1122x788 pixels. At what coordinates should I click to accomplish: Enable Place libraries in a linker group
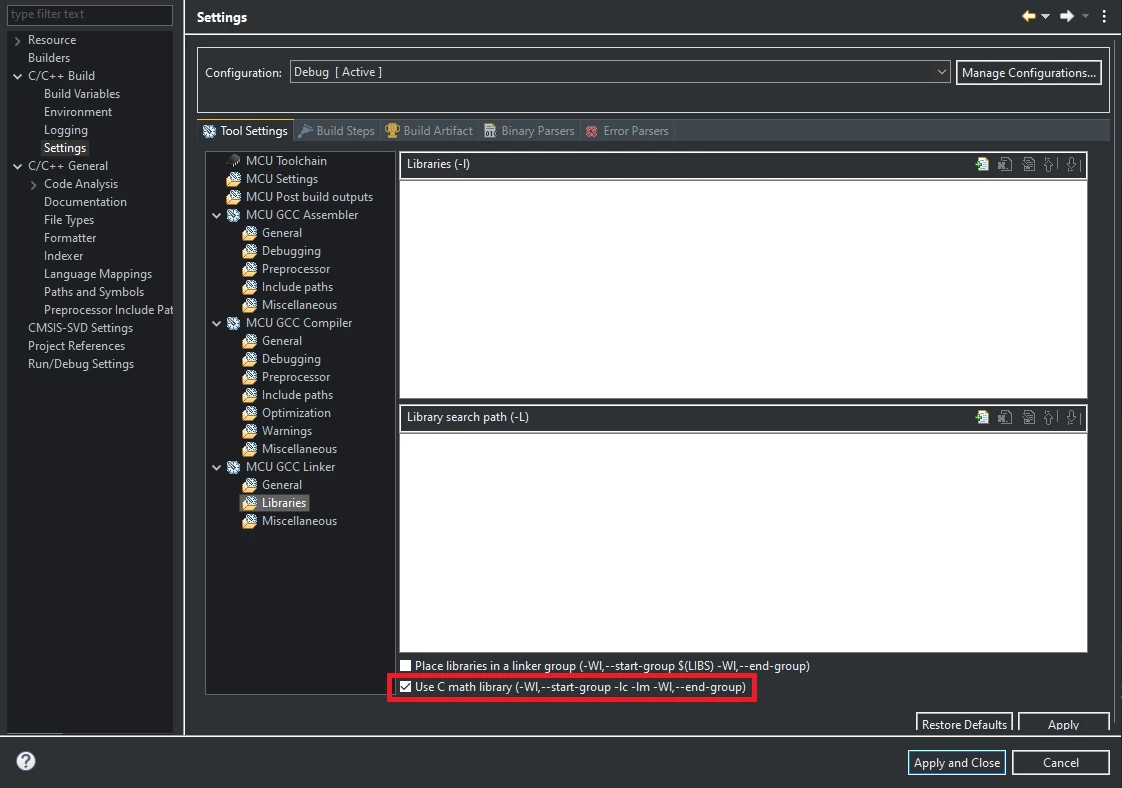pos(406,666)
